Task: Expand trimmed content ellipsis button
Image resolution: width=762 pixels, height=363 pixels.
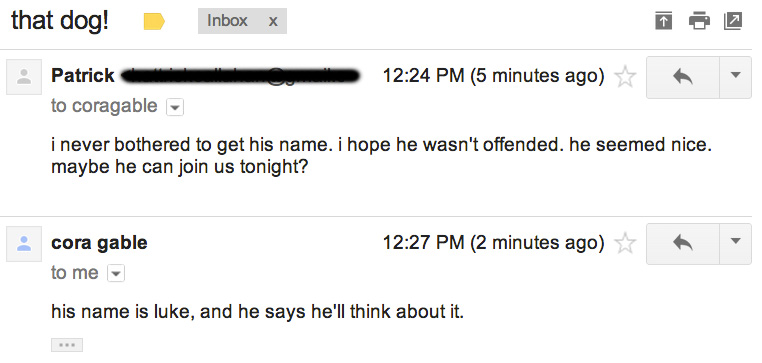Action: pyautogui.click(x=67, y=345)
